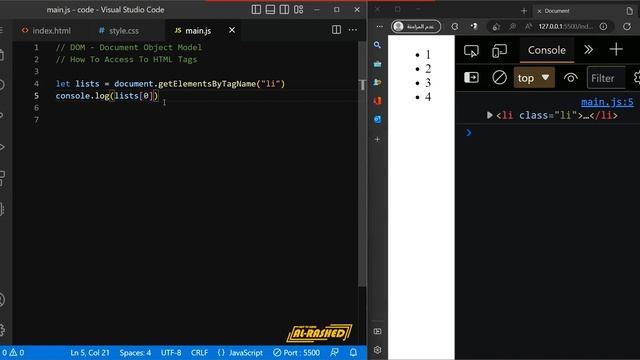Open browser Settings and more ellipsis

coord(380,27)
